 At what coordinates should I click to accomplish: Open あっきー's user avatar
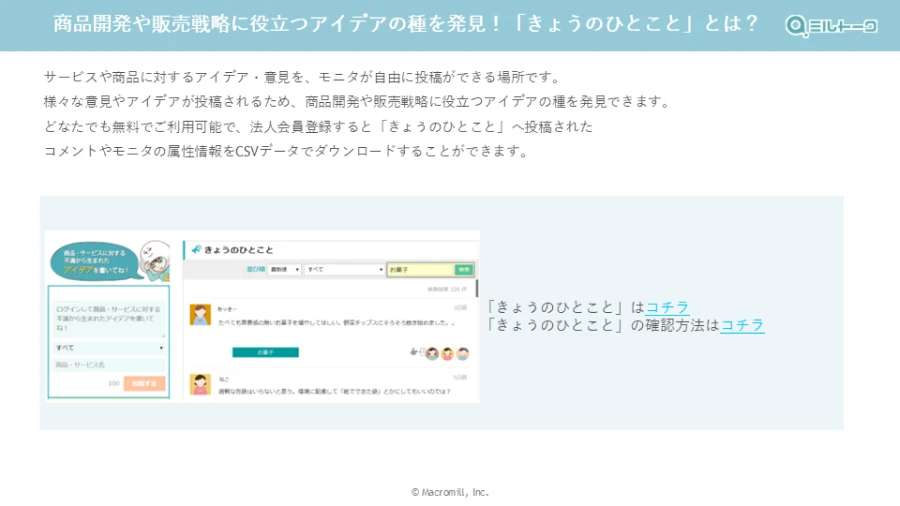tap(199, 314)
